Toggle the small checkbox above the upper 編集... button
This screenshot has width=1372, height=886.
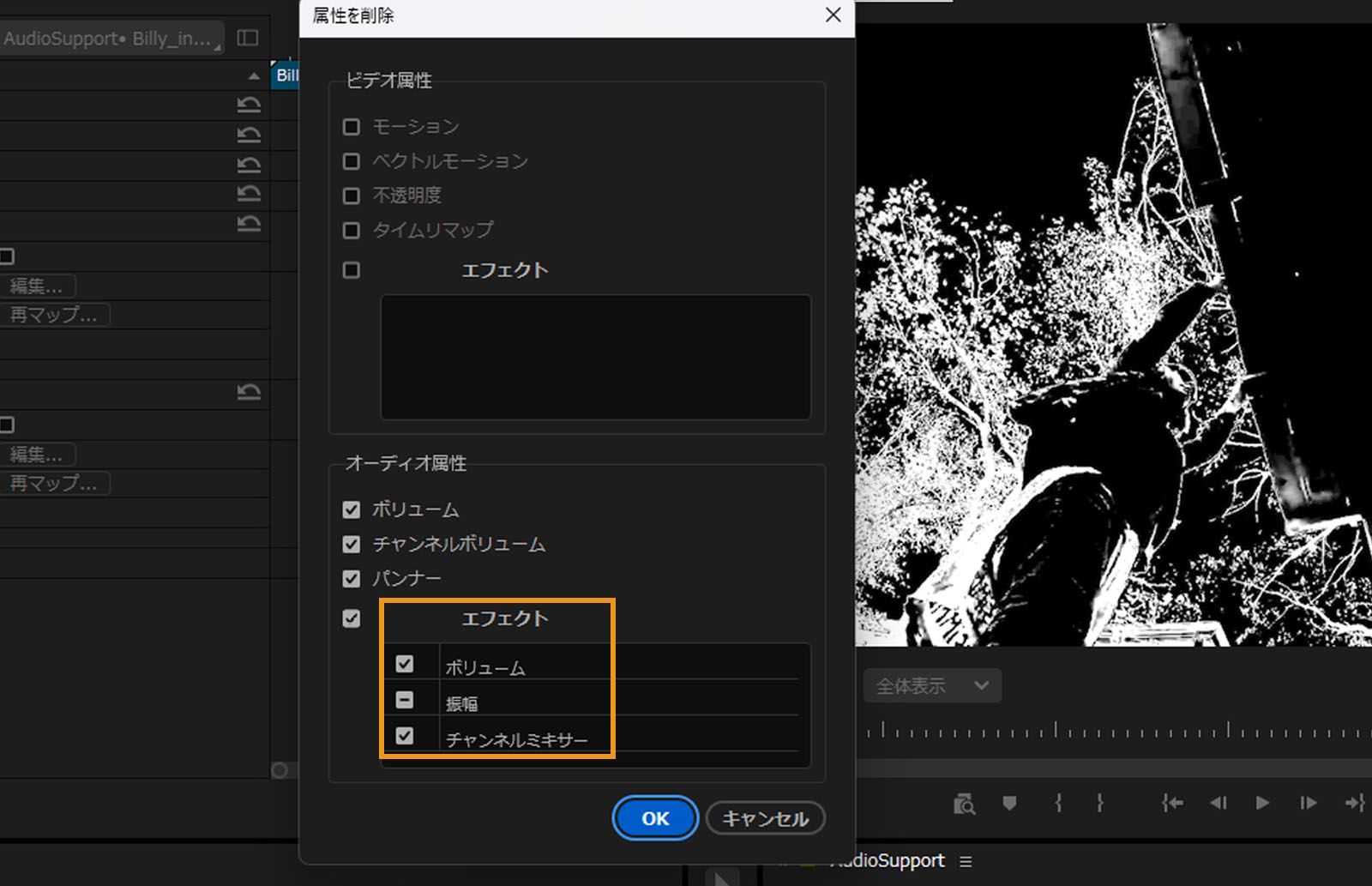click(7, 256)
